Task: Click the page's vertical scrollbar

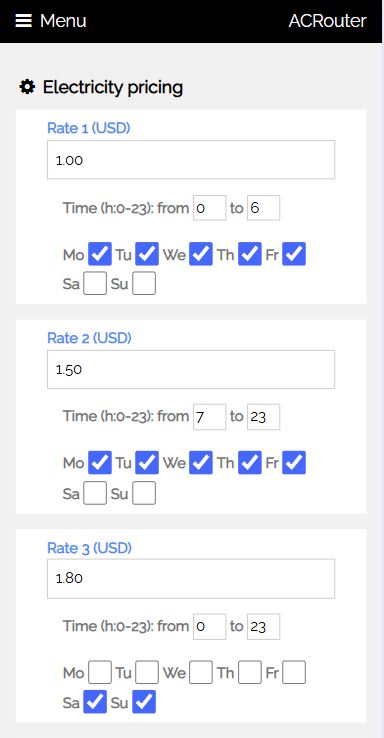Action: [x=382, y=369]
